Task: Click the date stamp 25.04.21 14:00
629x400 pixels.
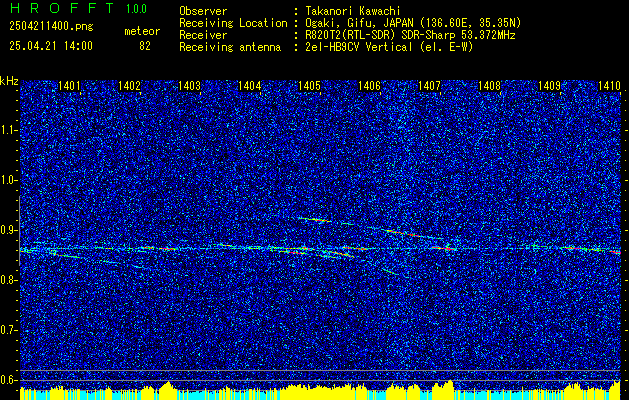Action: pos(51,46)
